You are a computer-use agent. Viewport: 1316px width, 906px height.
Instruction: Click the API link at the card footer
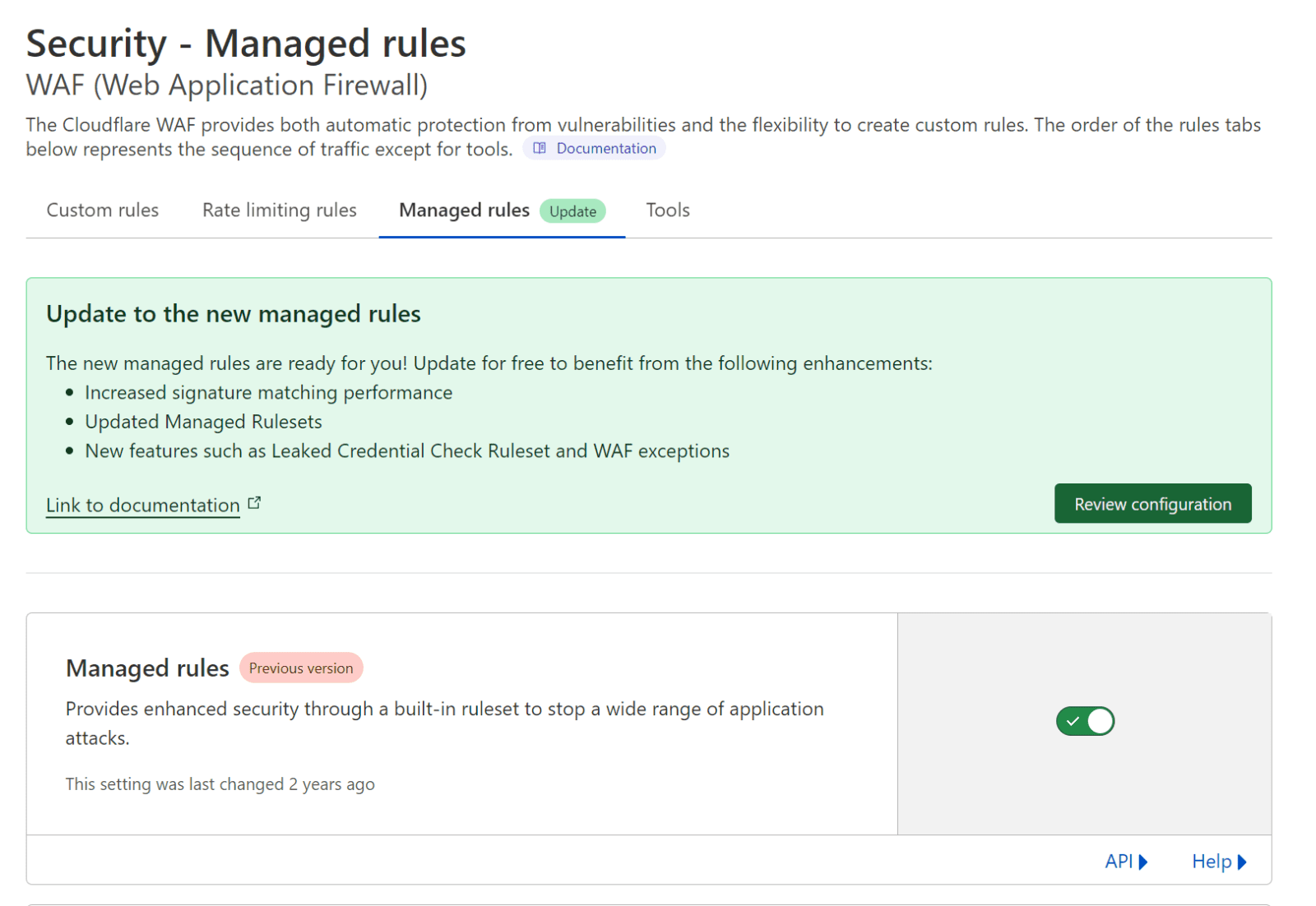pyautogui.click(x=1119, y=861)
